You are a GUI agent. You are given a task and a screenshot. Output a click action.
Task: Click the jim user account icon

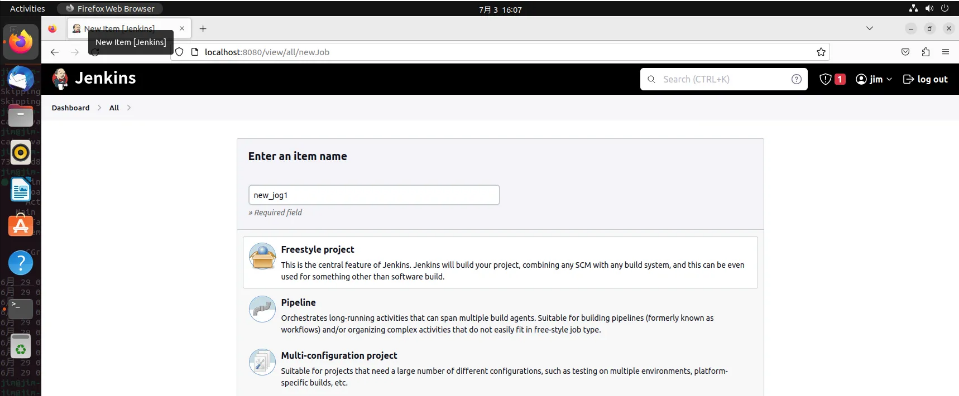(x=861, y=79)
